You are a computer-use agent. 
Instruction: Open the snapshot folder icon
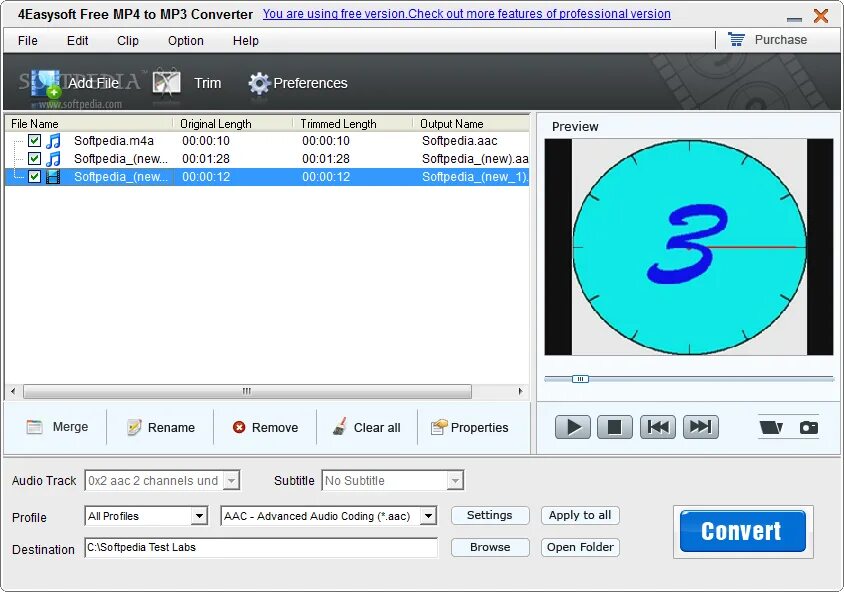771,427
